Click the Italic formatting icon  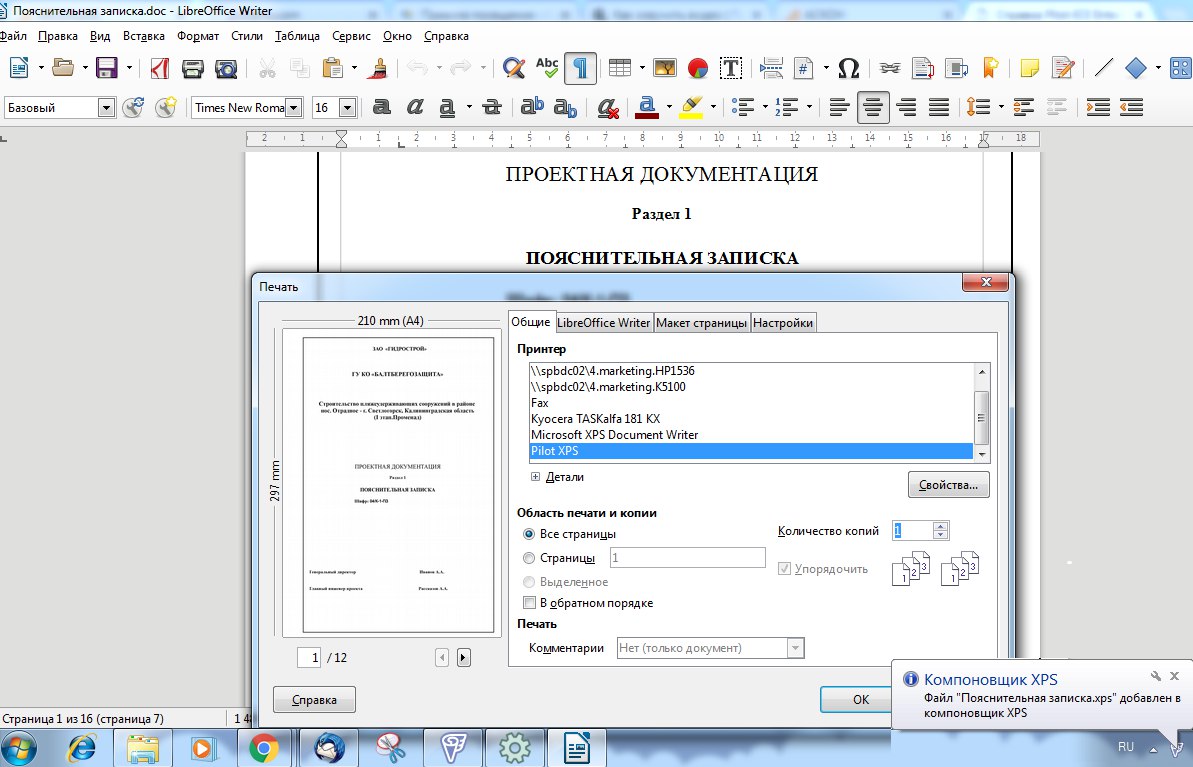[415, 107]
